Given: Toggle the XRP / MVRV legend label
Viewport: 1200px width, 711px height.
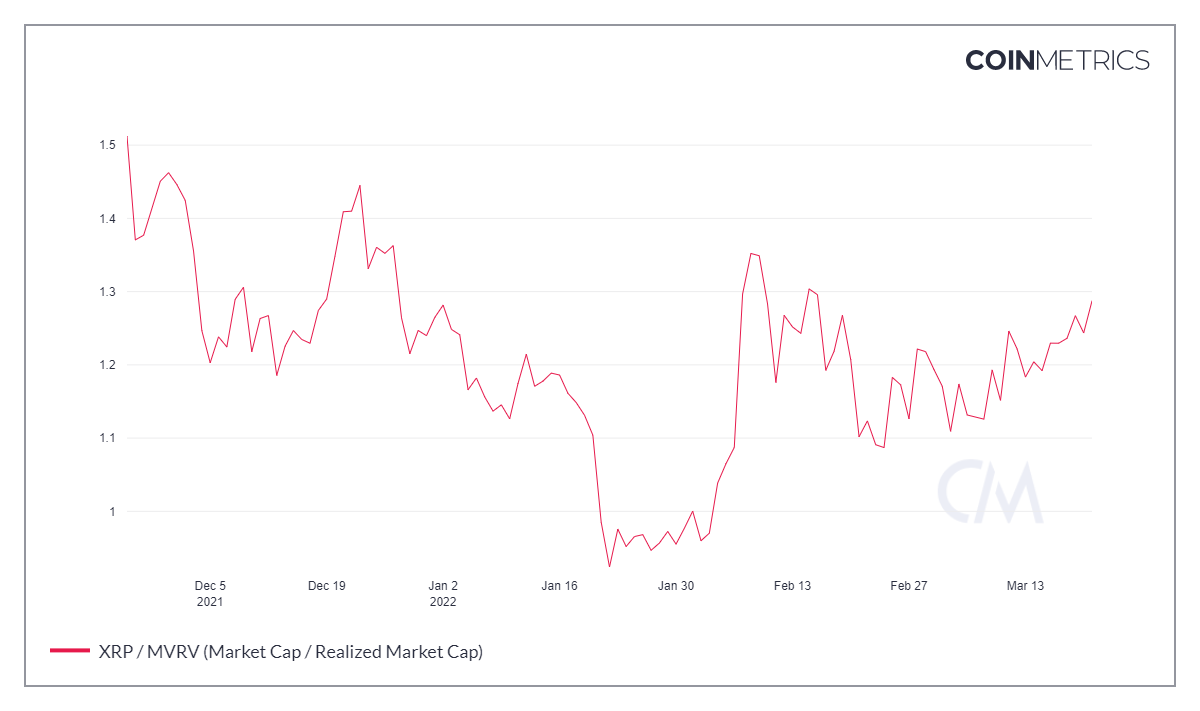Looking at the screenshot, I should (x=290, y=652).
